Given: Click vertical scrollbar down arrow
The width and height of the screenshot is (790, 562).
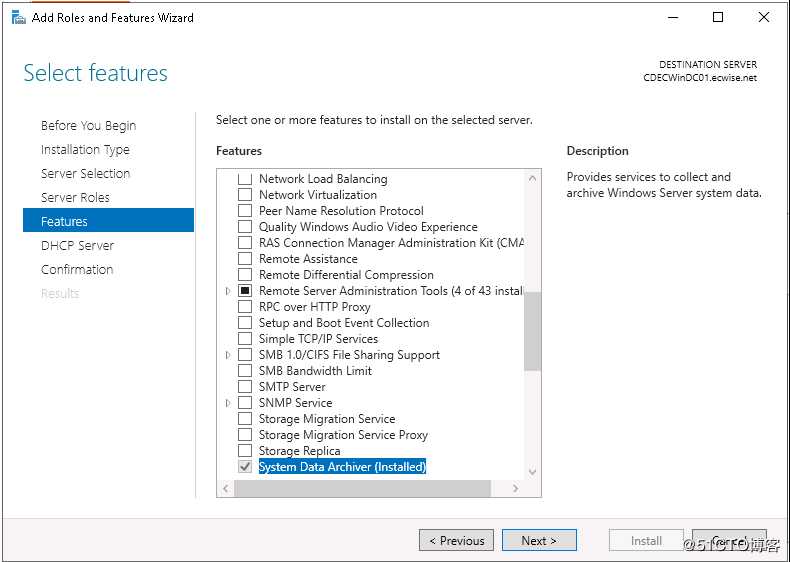Looking at the screenshot, I should pos(532,472).
